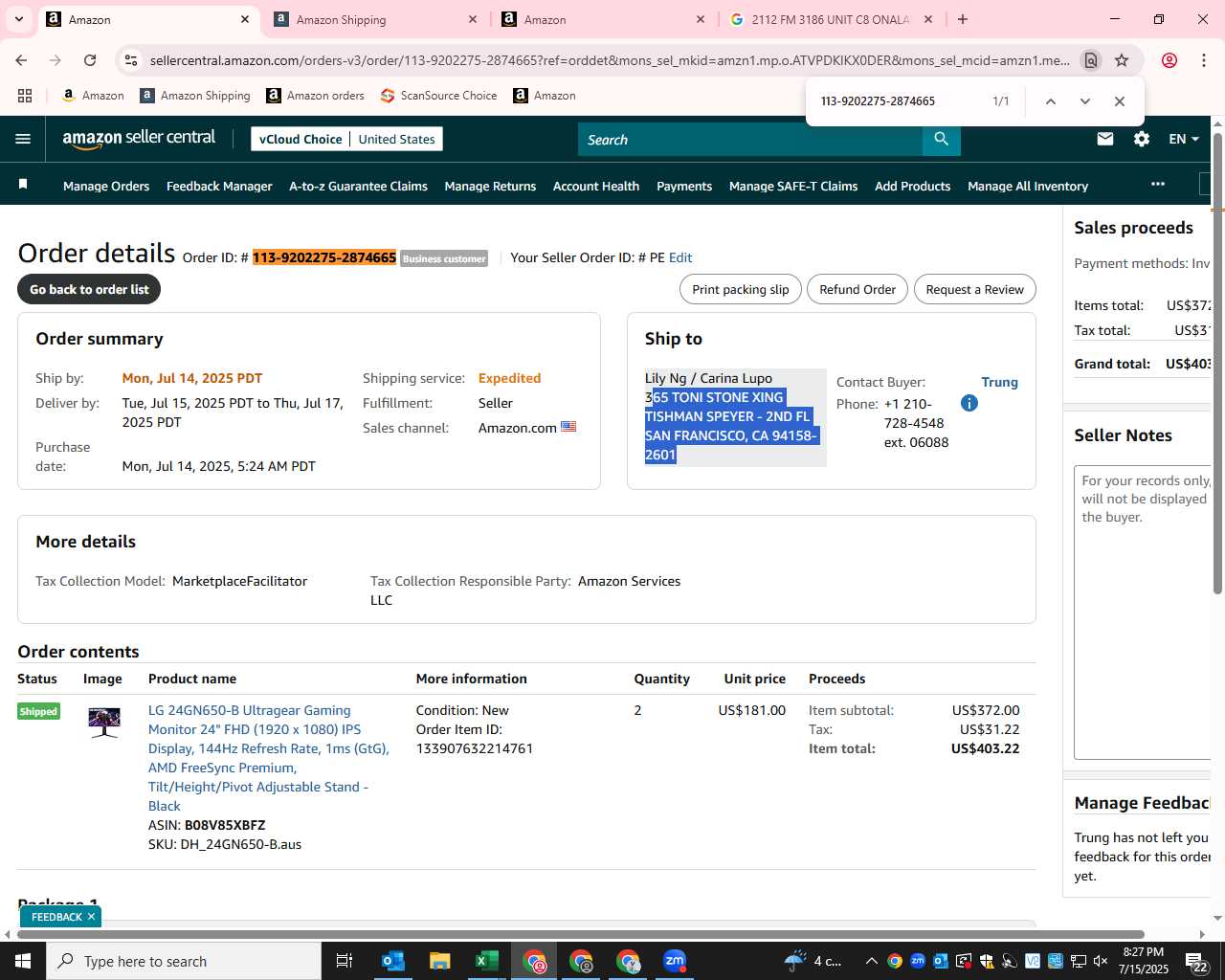
Task: Open Task View on the taskbar
Action: point(345,961)
